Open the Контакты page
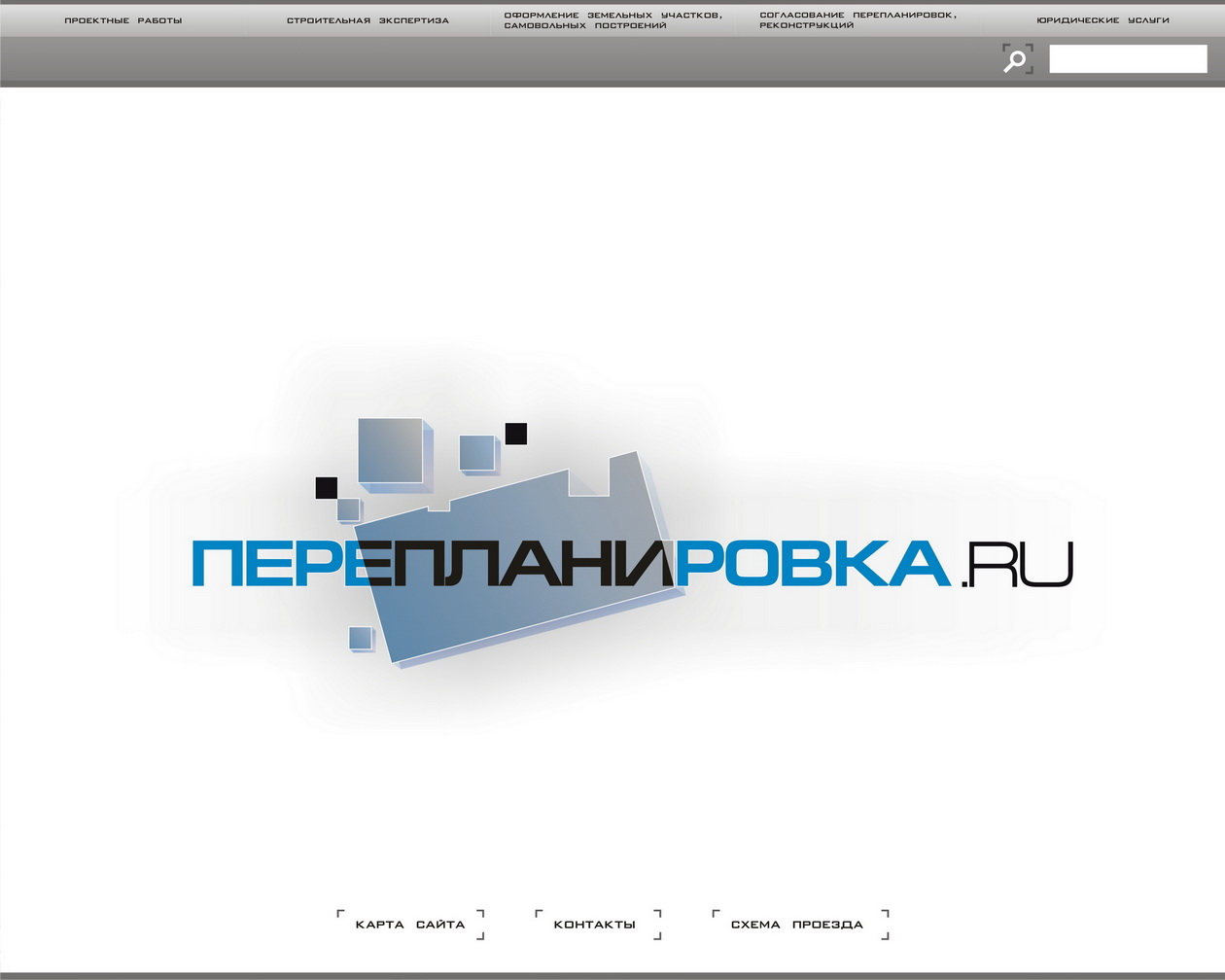Viewport: 1225px width, 980px height. [x=595, y=925]
